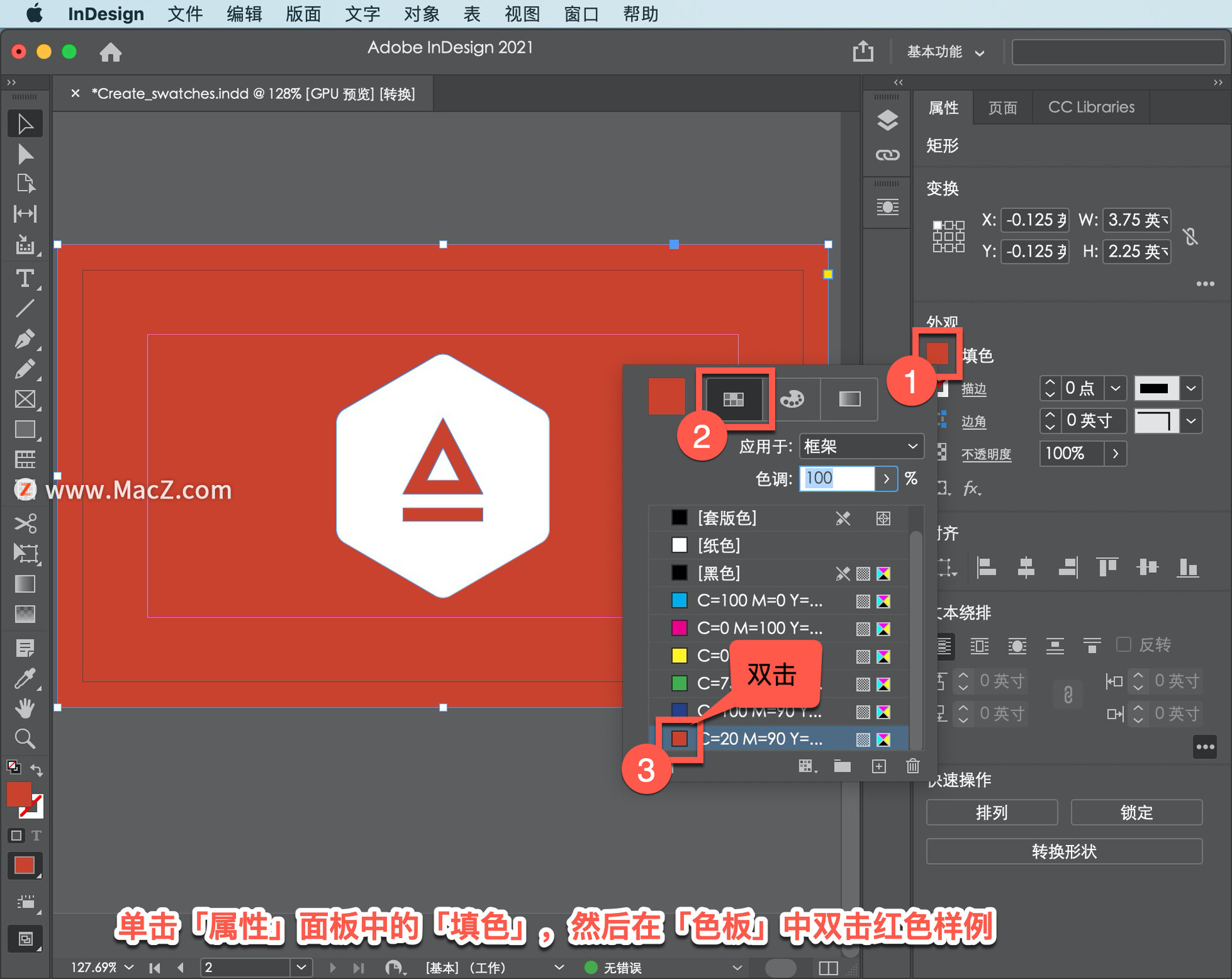This screenshot has width=1232, height=979.
Task: Select the Eyedropper tool
Action: coord(24,678)
